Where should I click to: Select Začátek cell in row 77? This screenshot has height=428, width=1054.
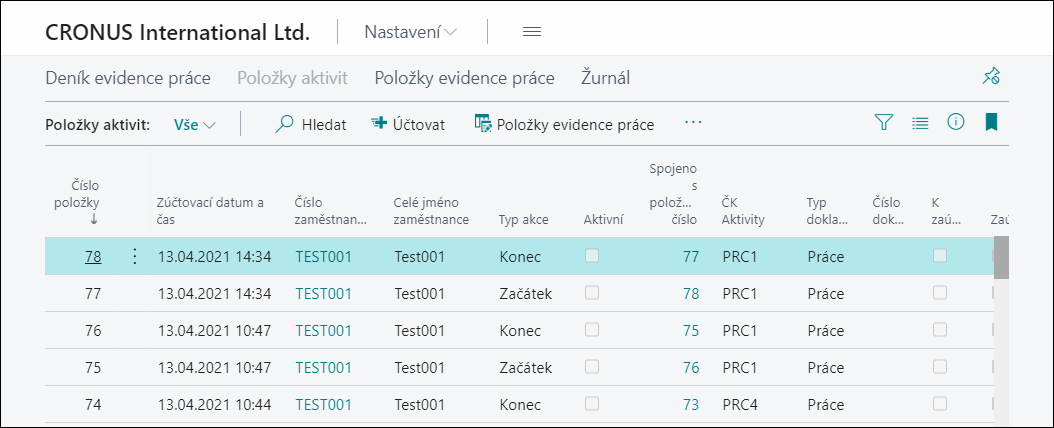coord(526,294)
